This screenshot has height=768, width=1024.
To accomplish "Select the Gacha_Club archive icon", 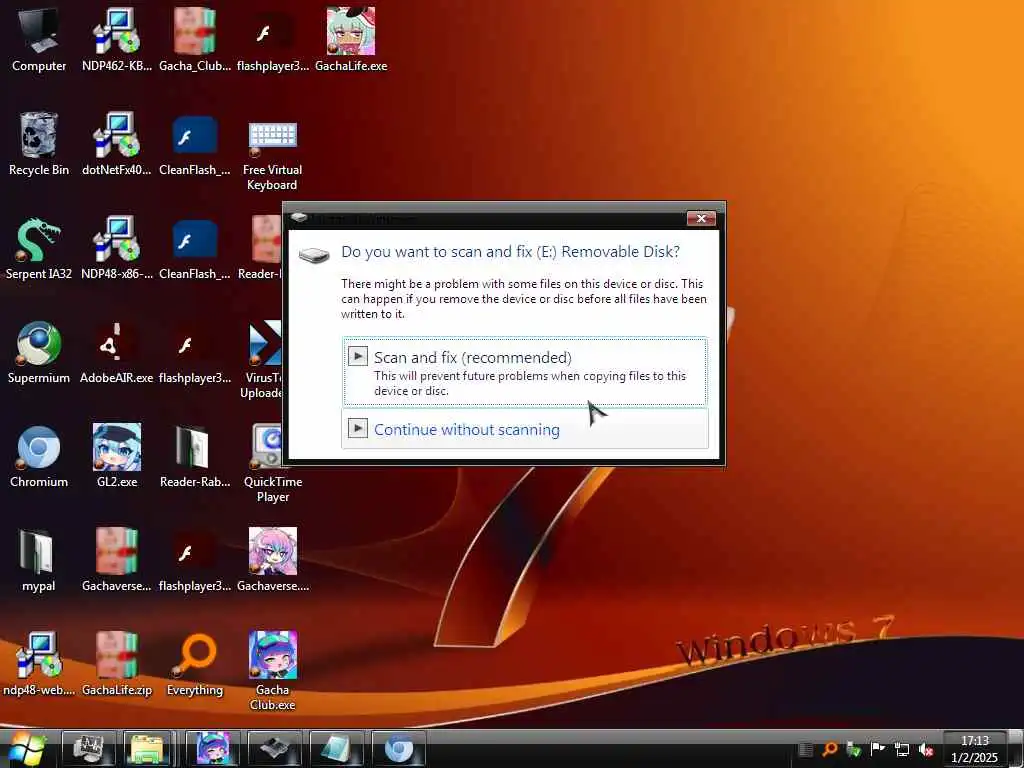I will (195, 39).
